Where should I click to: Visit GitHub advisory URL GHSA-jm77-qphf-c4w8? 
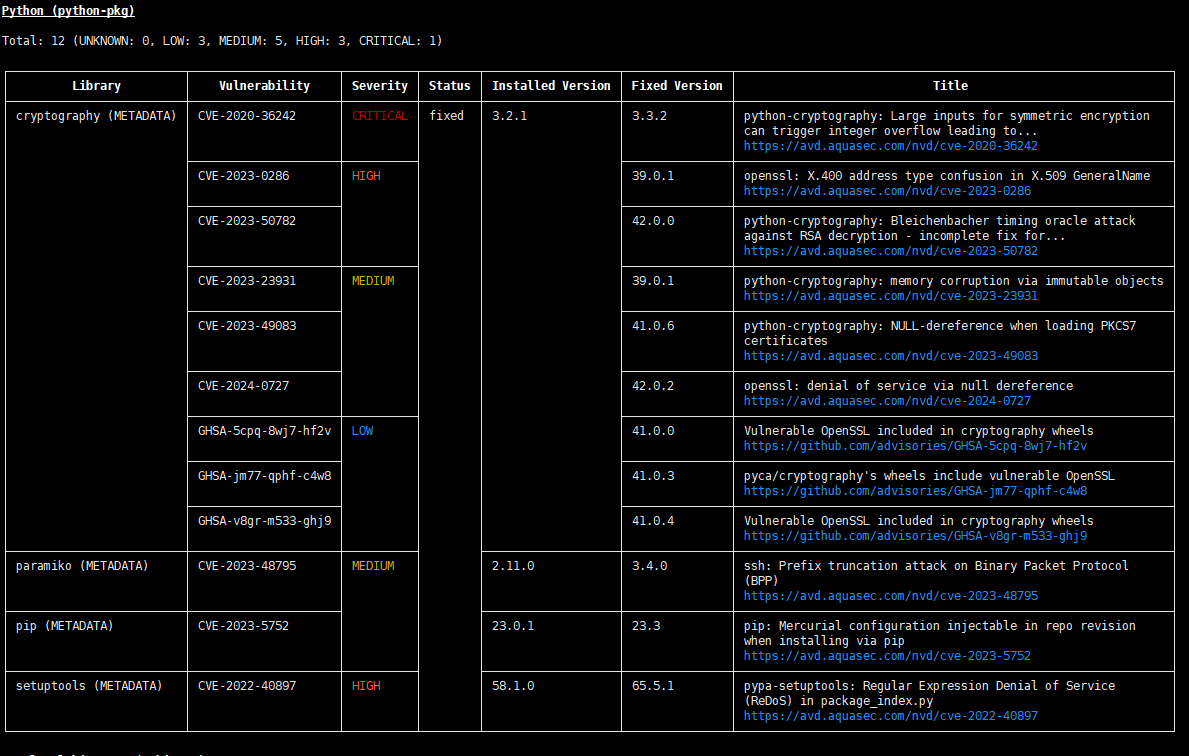915,491
